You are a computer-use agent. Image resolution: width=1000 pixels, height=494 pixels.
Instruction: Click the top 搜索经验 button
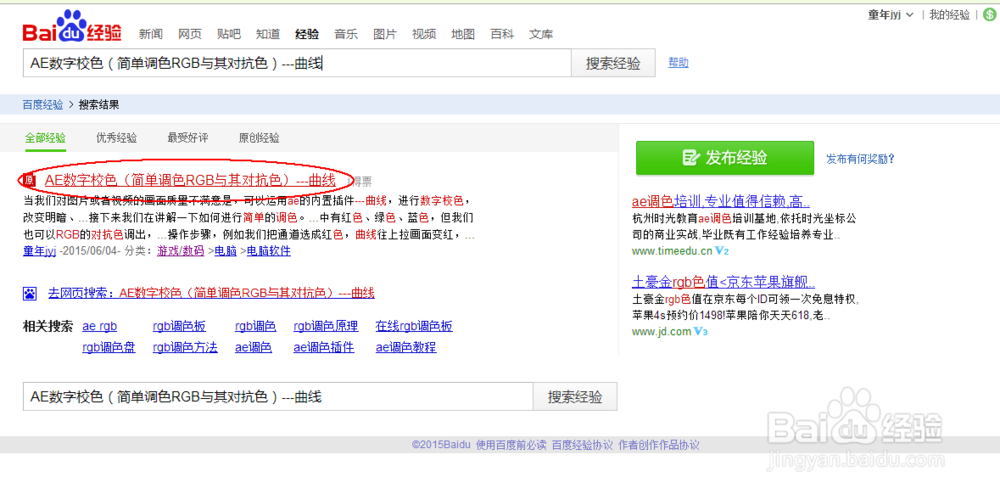pos(614,62)
